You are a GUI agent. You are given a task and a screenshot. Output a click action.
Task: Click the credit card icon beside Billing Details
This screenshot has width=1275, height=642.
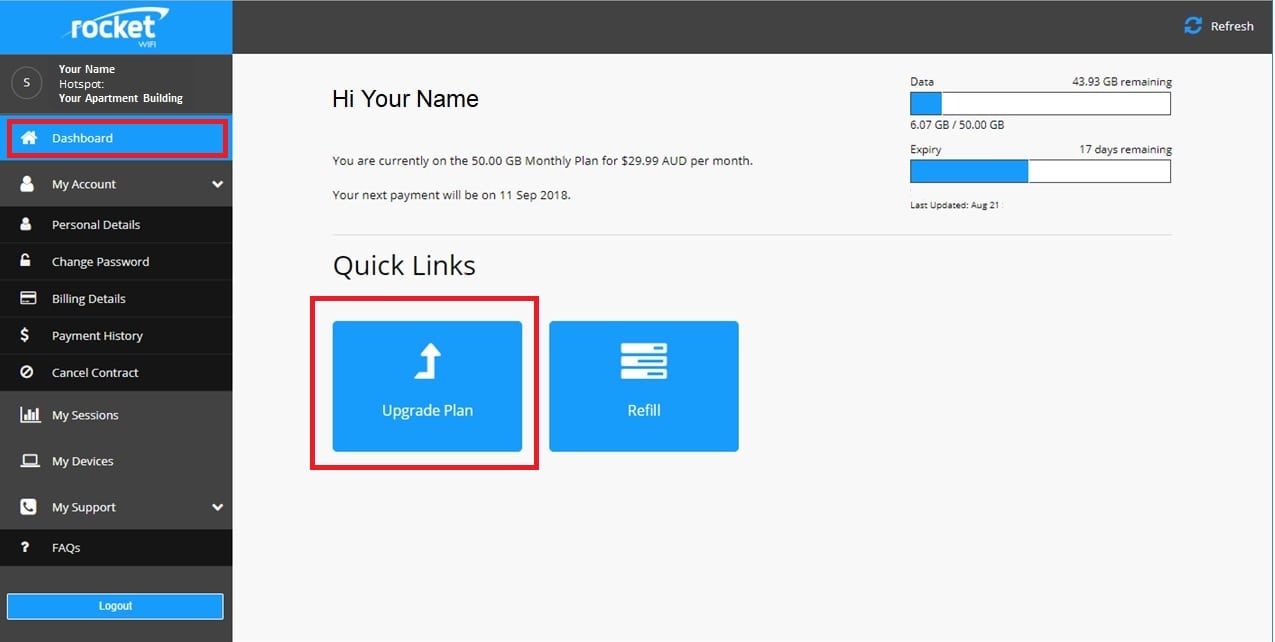28,298
